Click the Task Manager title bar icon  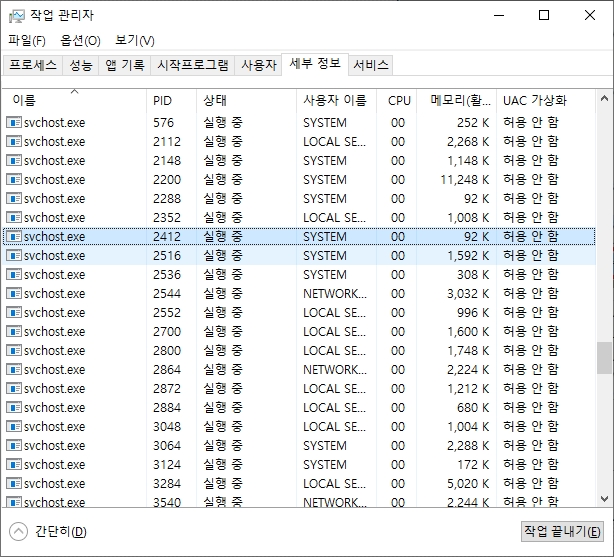tap(16, 16)
